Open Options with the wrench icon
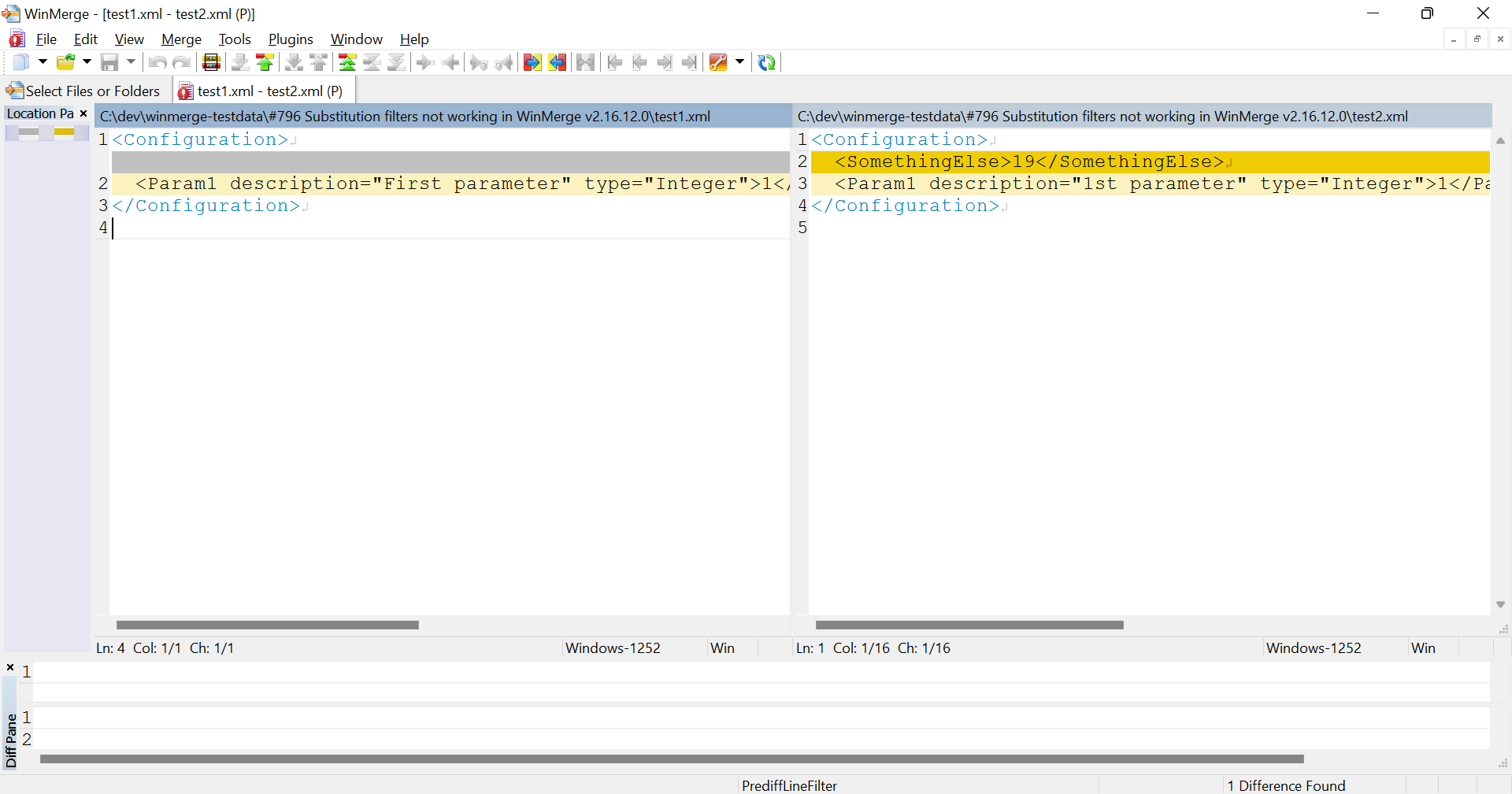 tap(718, 62)
